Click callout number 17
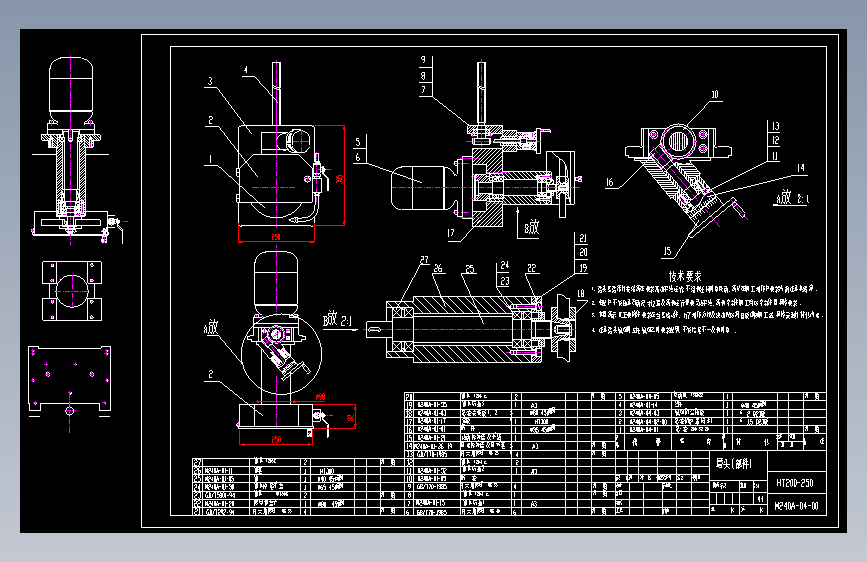 pos(451,233)
